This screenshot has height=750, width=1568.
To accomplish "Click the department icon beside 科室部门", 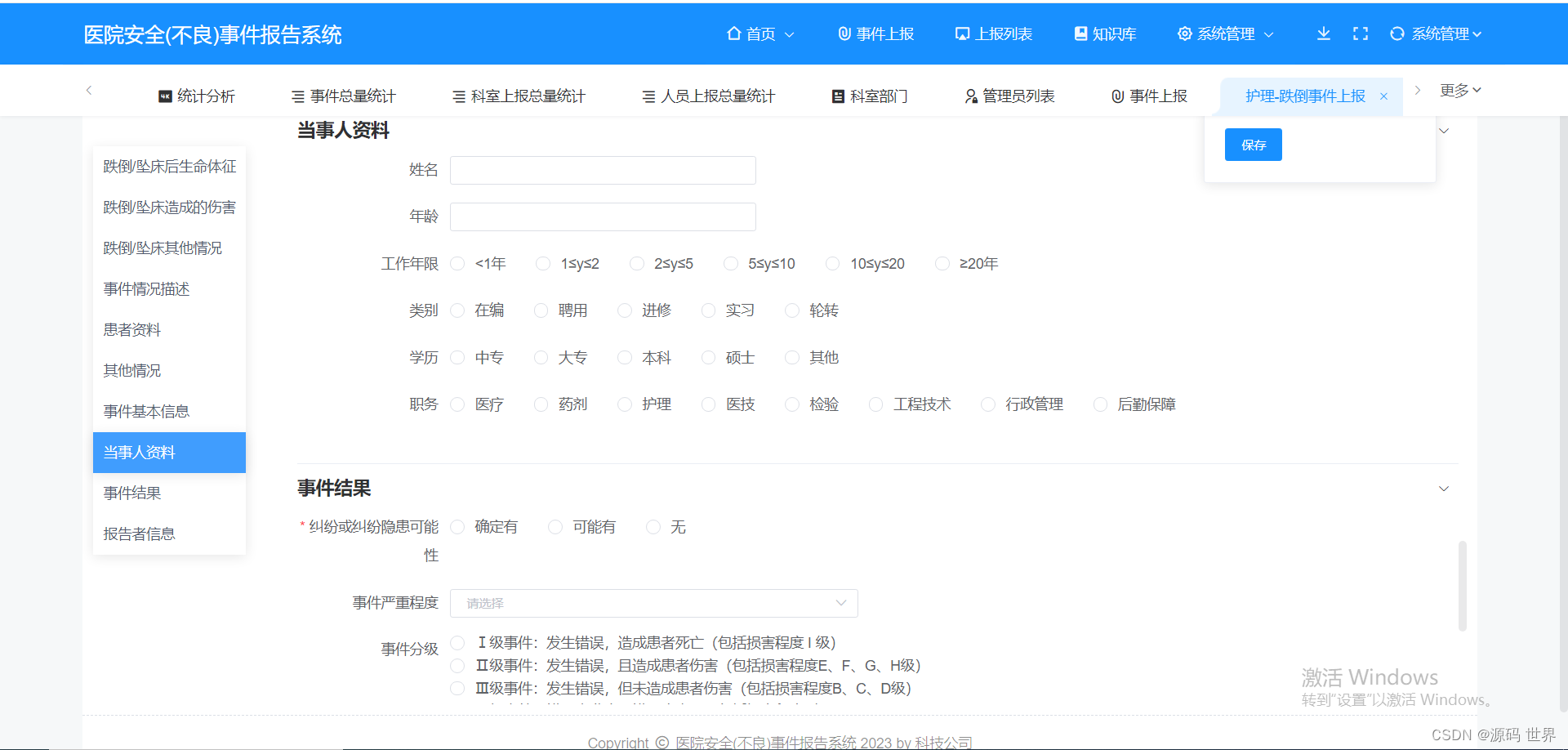I will point(838,96).
